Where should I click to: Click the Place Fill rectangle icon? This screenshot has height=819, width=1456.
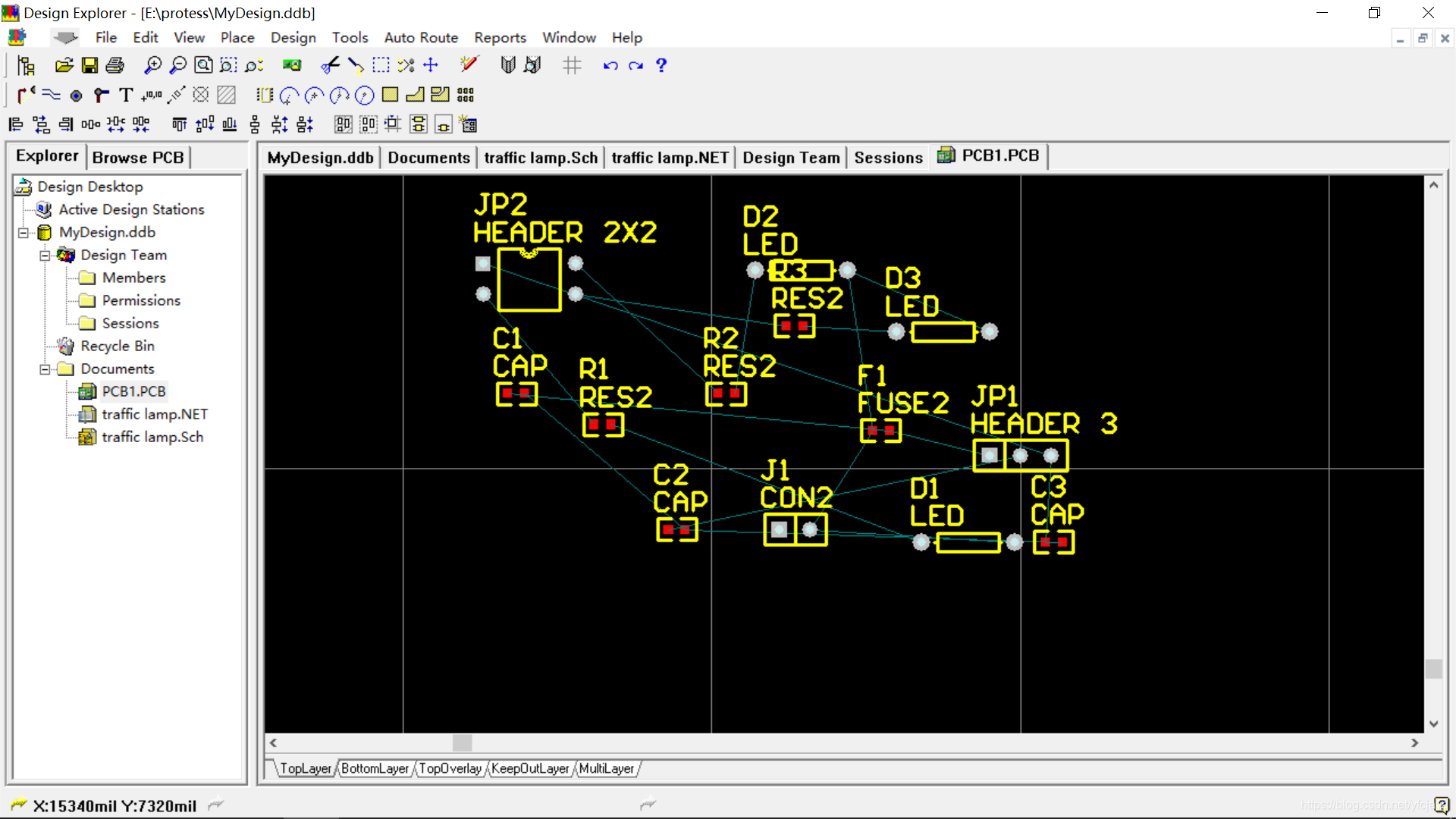[x=391, y=95]
